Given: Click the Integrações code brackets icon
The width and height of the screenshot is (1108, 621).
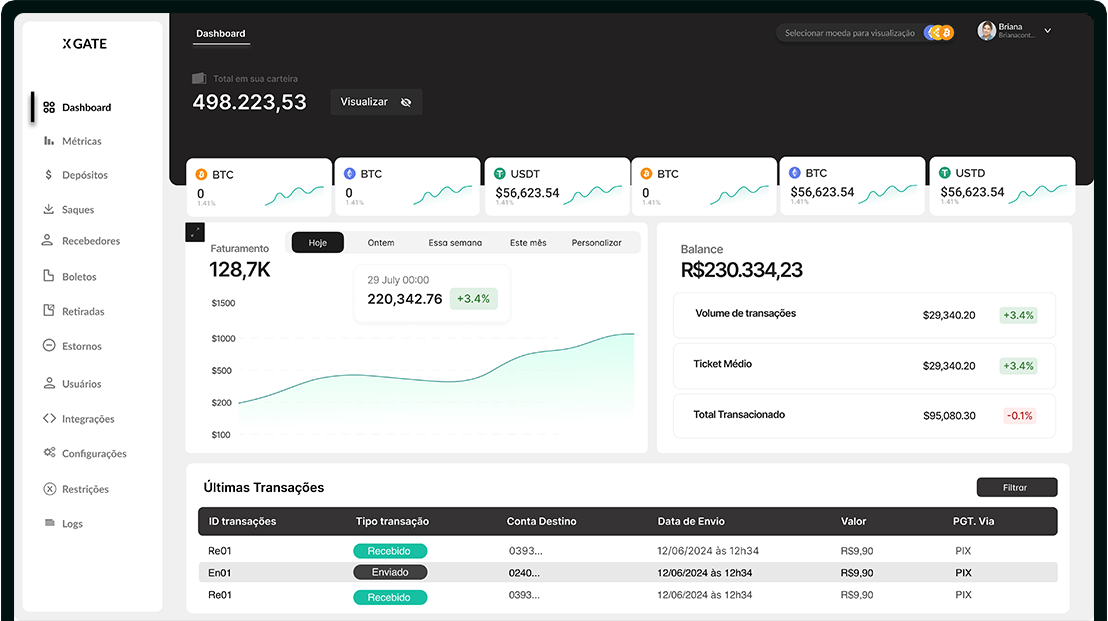Looking at the screenshot, I should pos(48,419).
